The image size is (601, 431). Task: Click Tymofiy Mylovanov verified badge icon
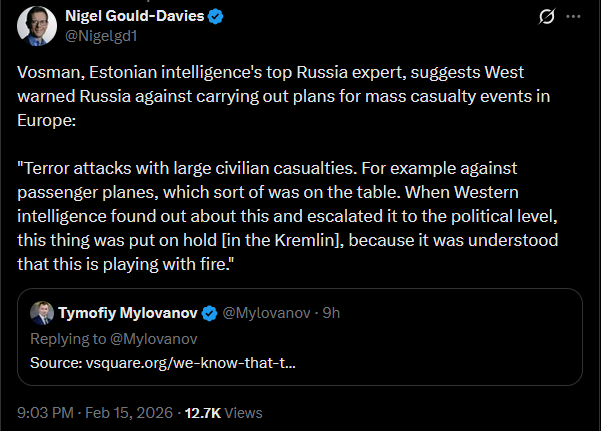209,313
